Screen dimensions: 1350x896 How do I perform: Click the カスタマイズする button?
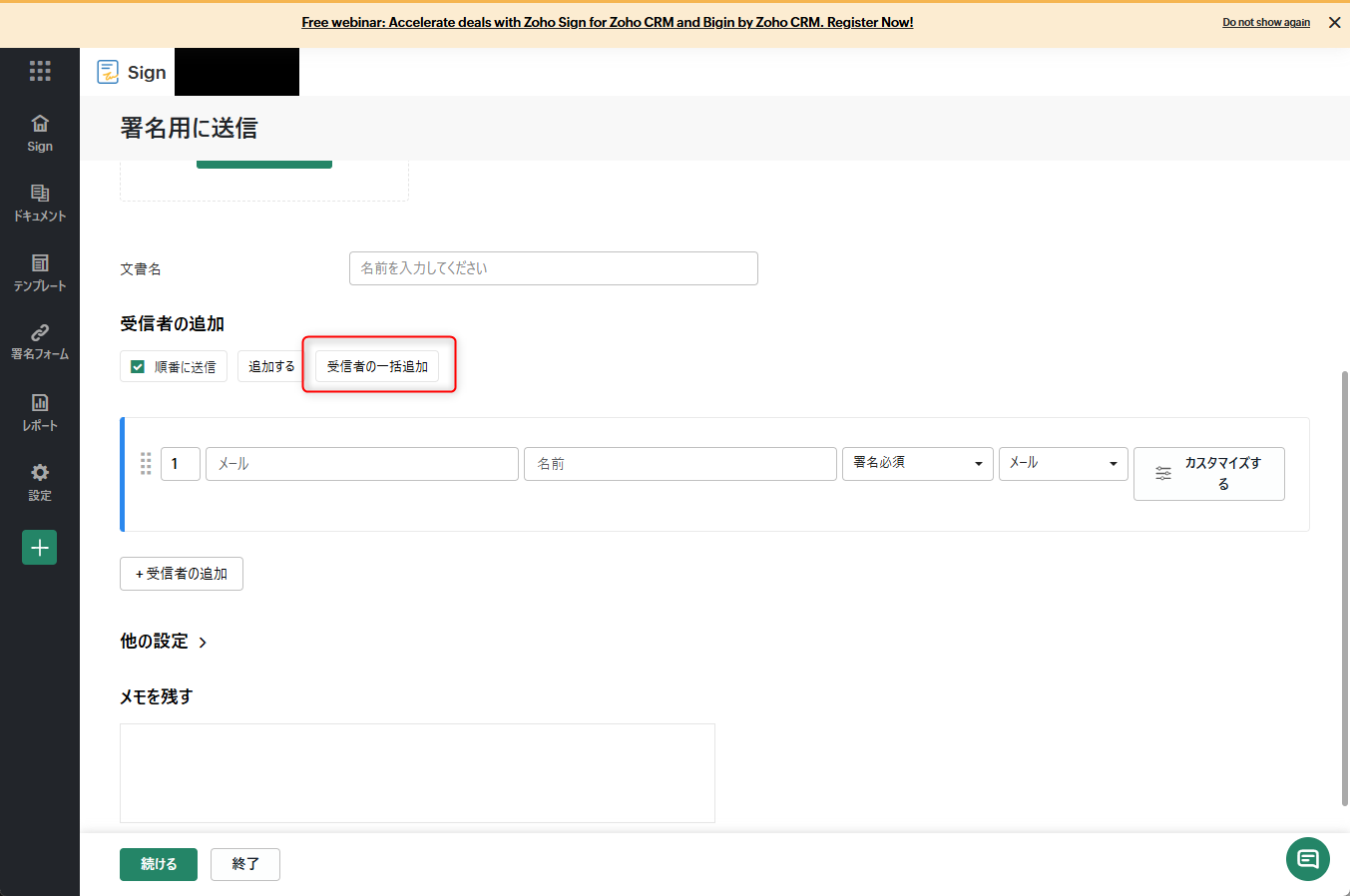(1208, 473)
